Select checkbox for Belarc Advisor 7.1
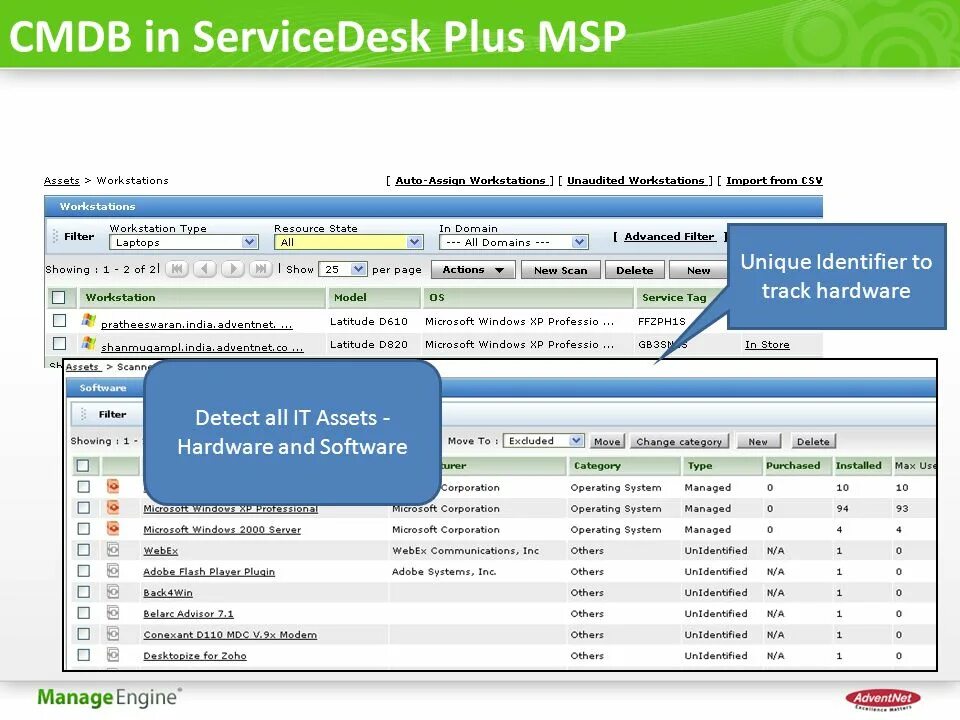The width and height of the screenshot is (960, 720). (83, 613)
